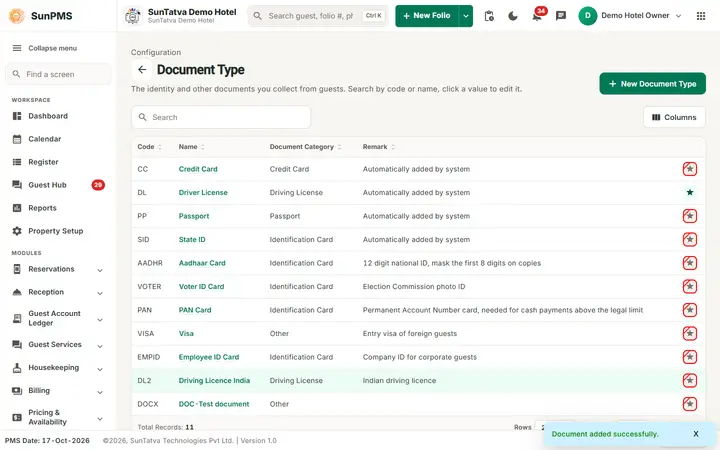
Task: Set Driving Licence India star as default
Action: [690, 380]
